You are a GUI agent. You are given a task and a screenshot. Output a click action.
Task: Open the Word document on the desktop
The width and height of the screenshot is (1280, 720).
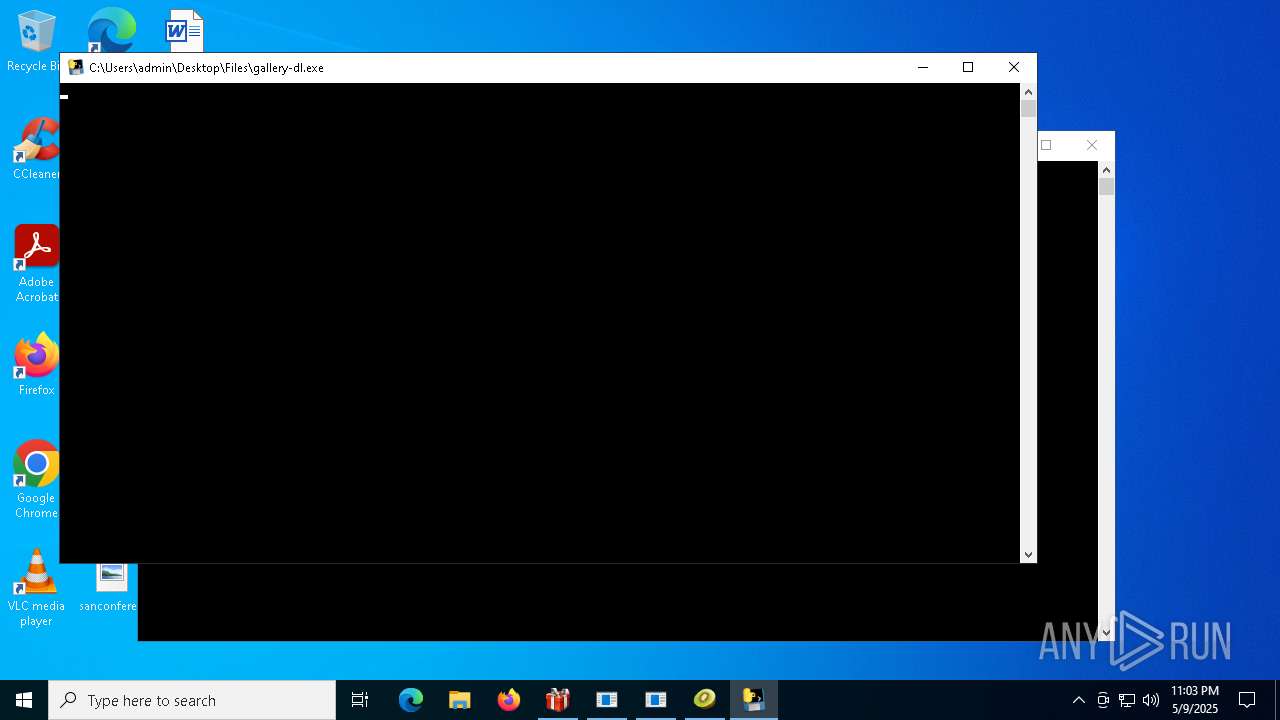click(184, 30)
